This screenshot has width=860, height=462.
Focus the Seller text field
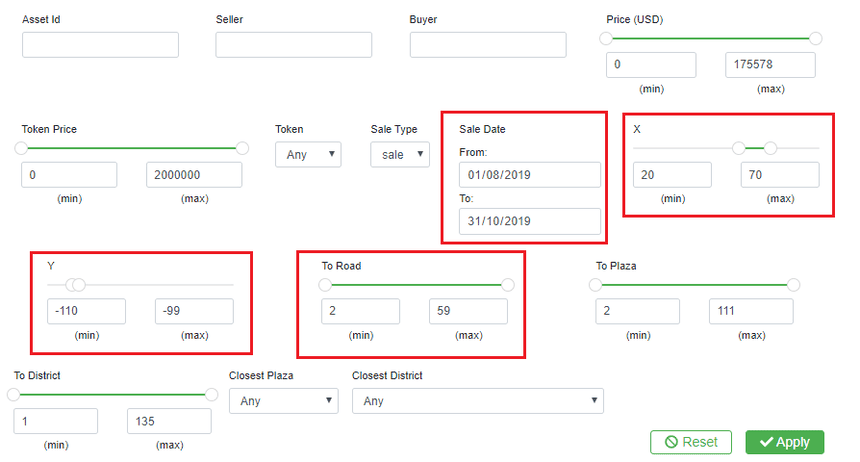pyautogui.click(x=293, y=45)
